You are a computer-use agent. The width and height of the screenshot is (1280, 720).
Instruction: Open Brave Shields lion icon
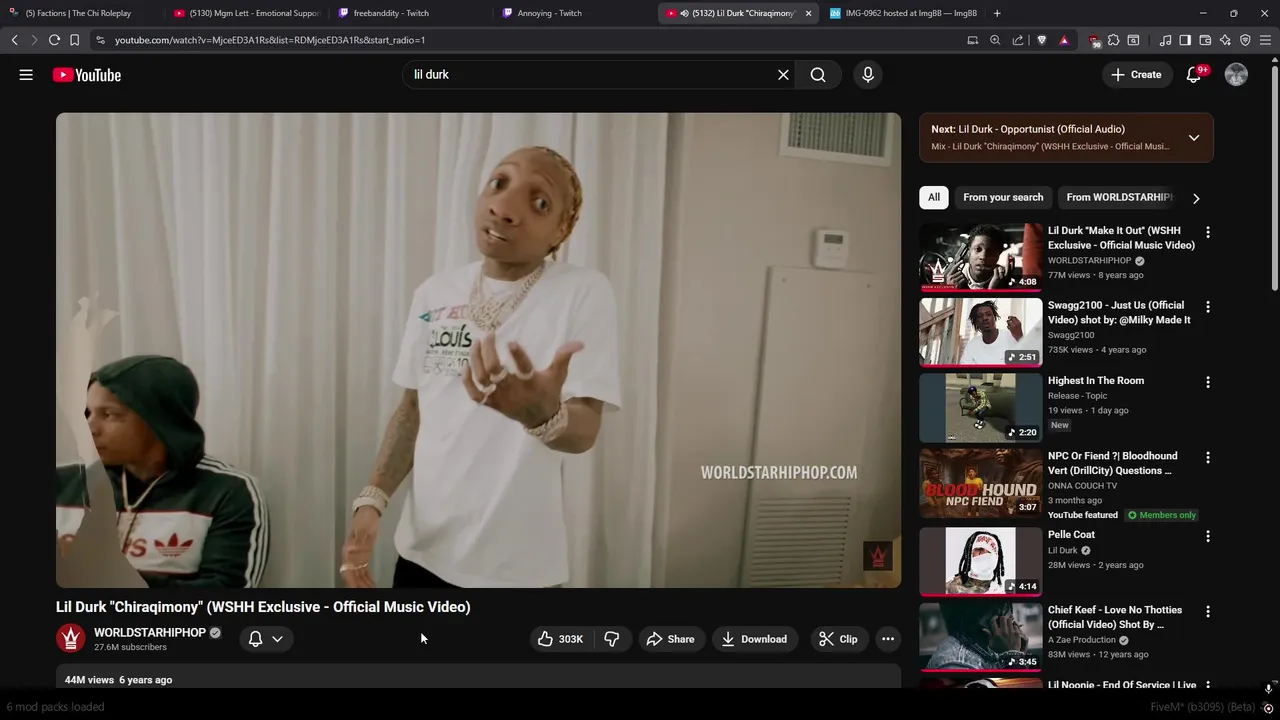tap(1042, 40)
